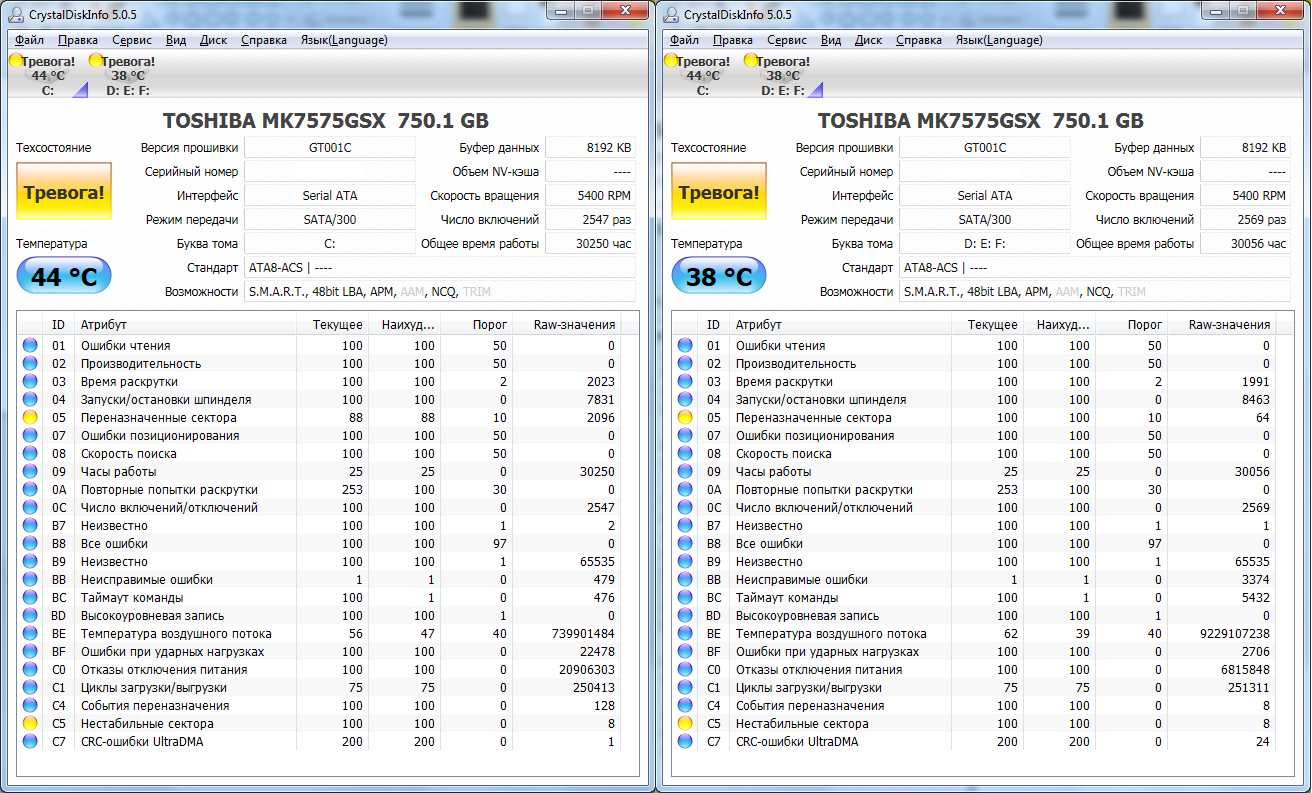Click the 44 °C temperature indicator
The width and height of the screenshot is (1312, 793).
[64, 277]
